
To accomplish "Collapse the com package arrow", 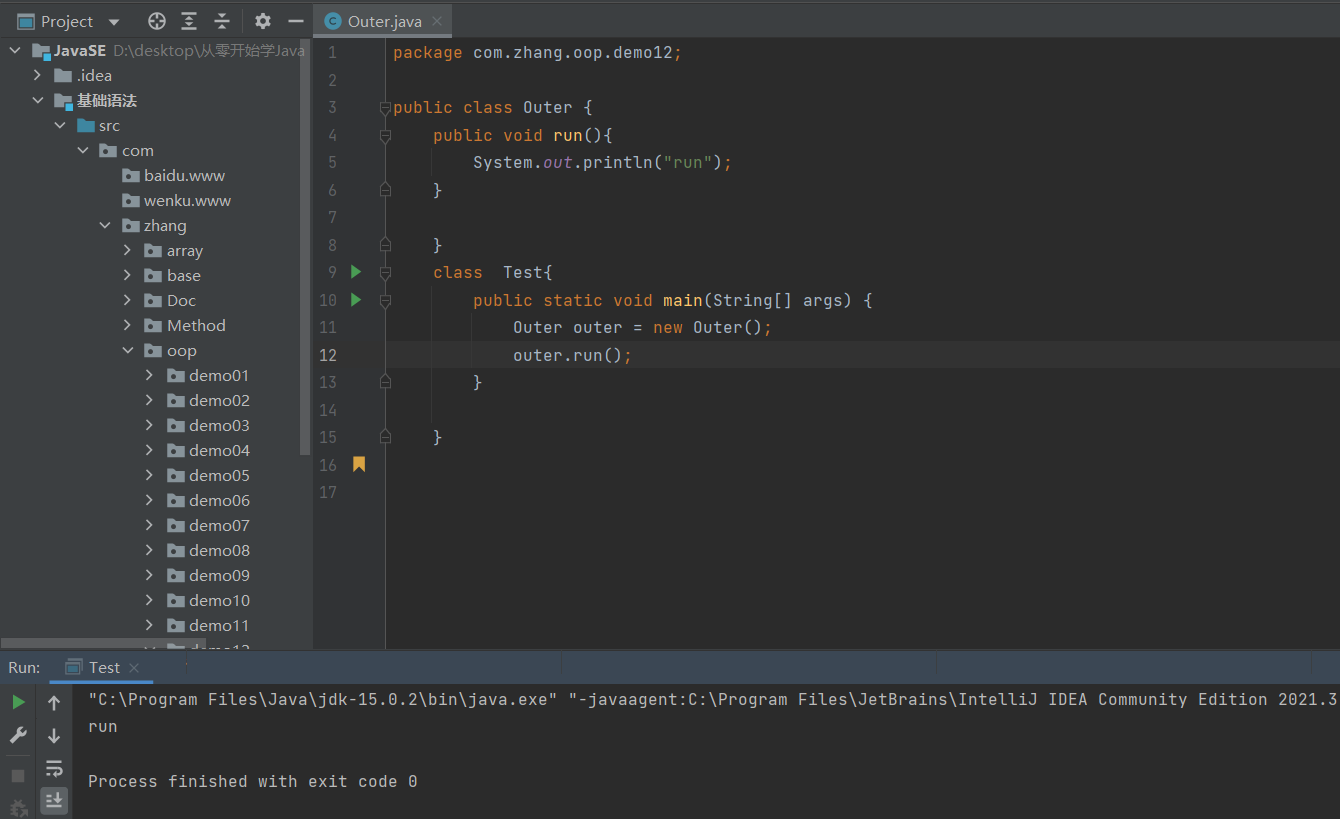I will coord(82,150).
